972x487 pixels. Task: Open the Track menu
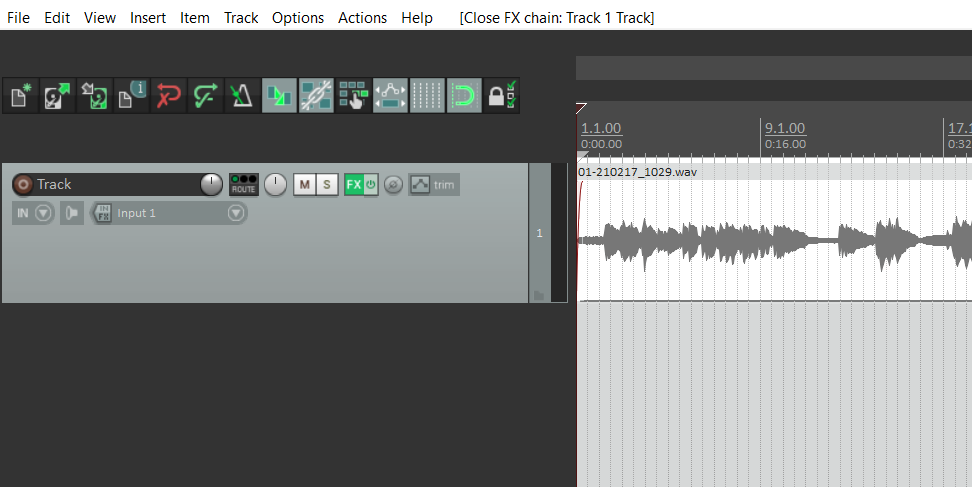(x=241, y=18)
